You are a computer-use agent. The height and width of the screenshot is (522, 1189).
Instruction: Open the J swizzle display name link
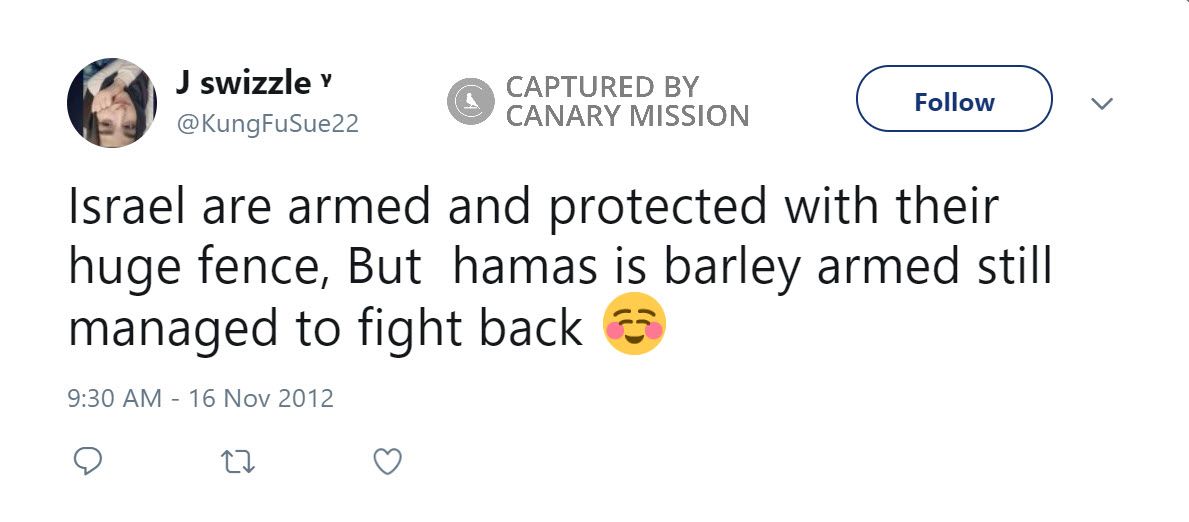242,84
